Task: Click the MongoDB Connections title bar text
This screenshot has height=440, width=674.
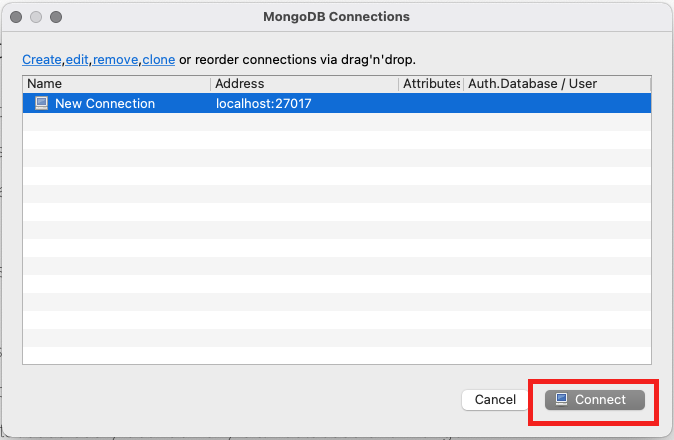Action: [336, 17]
